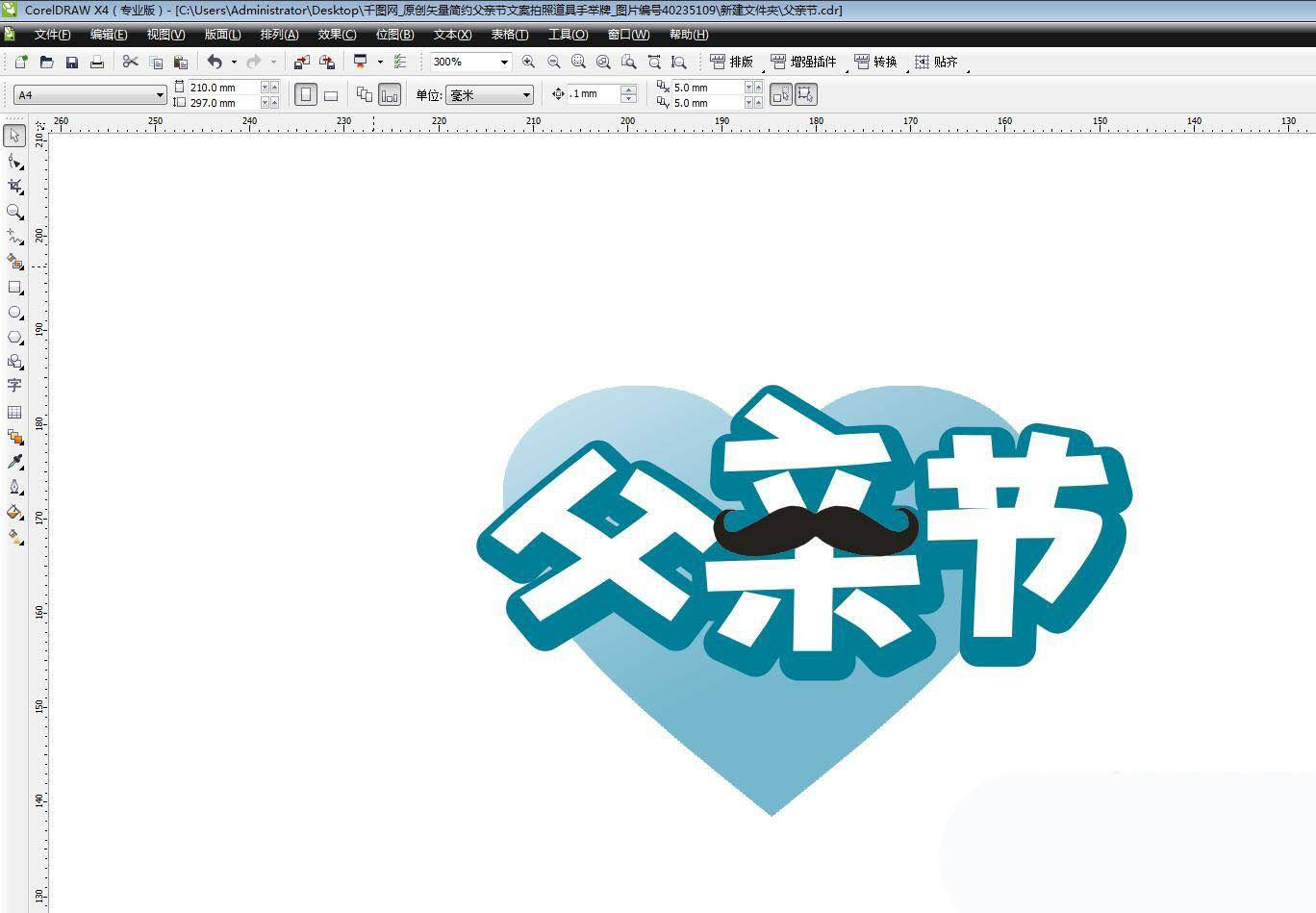Select the Crop tool in toolbox
1316x913 pixels.
coord(14,186)
